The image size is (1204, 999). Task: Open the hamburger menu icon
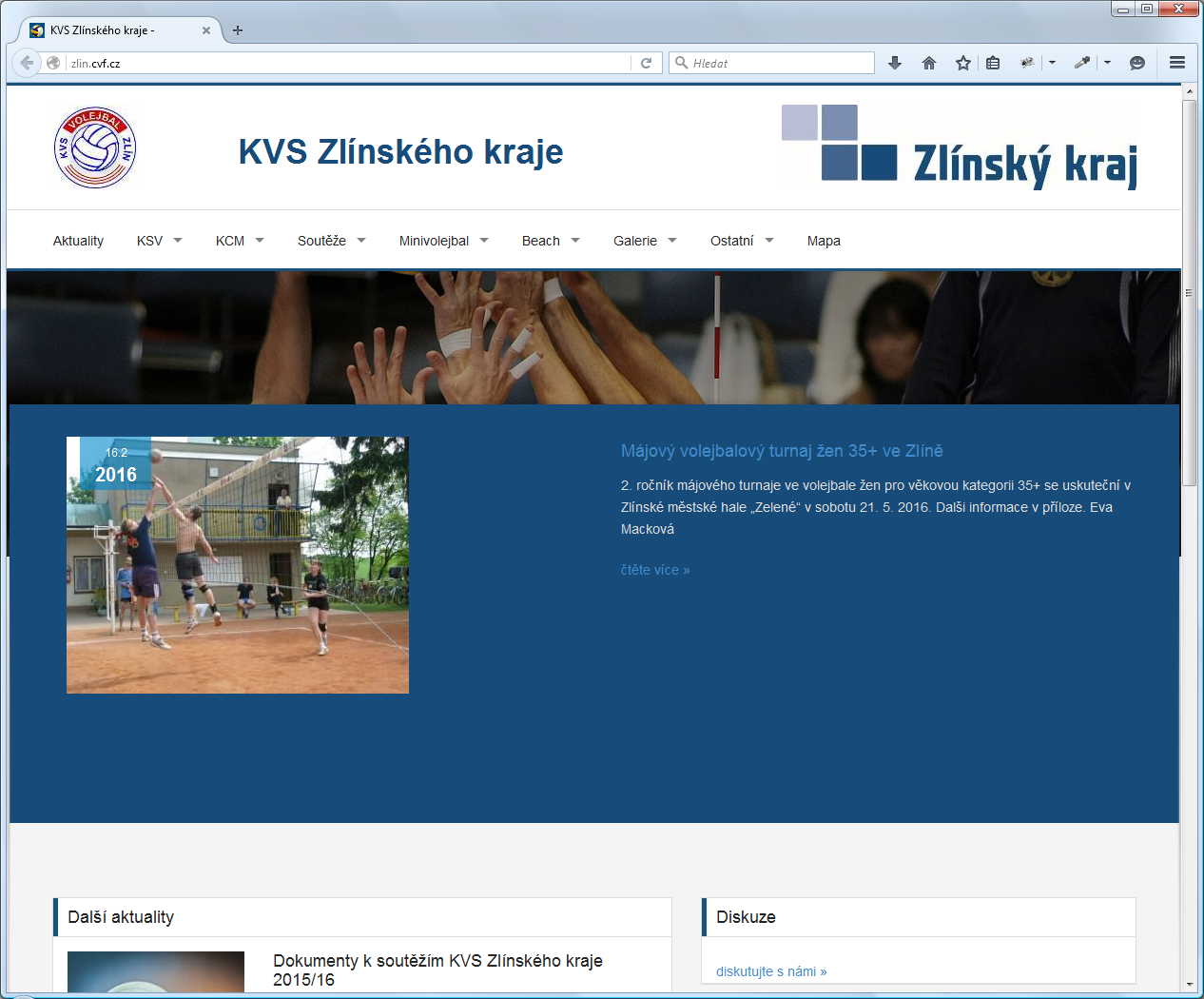coord(1177,63)
